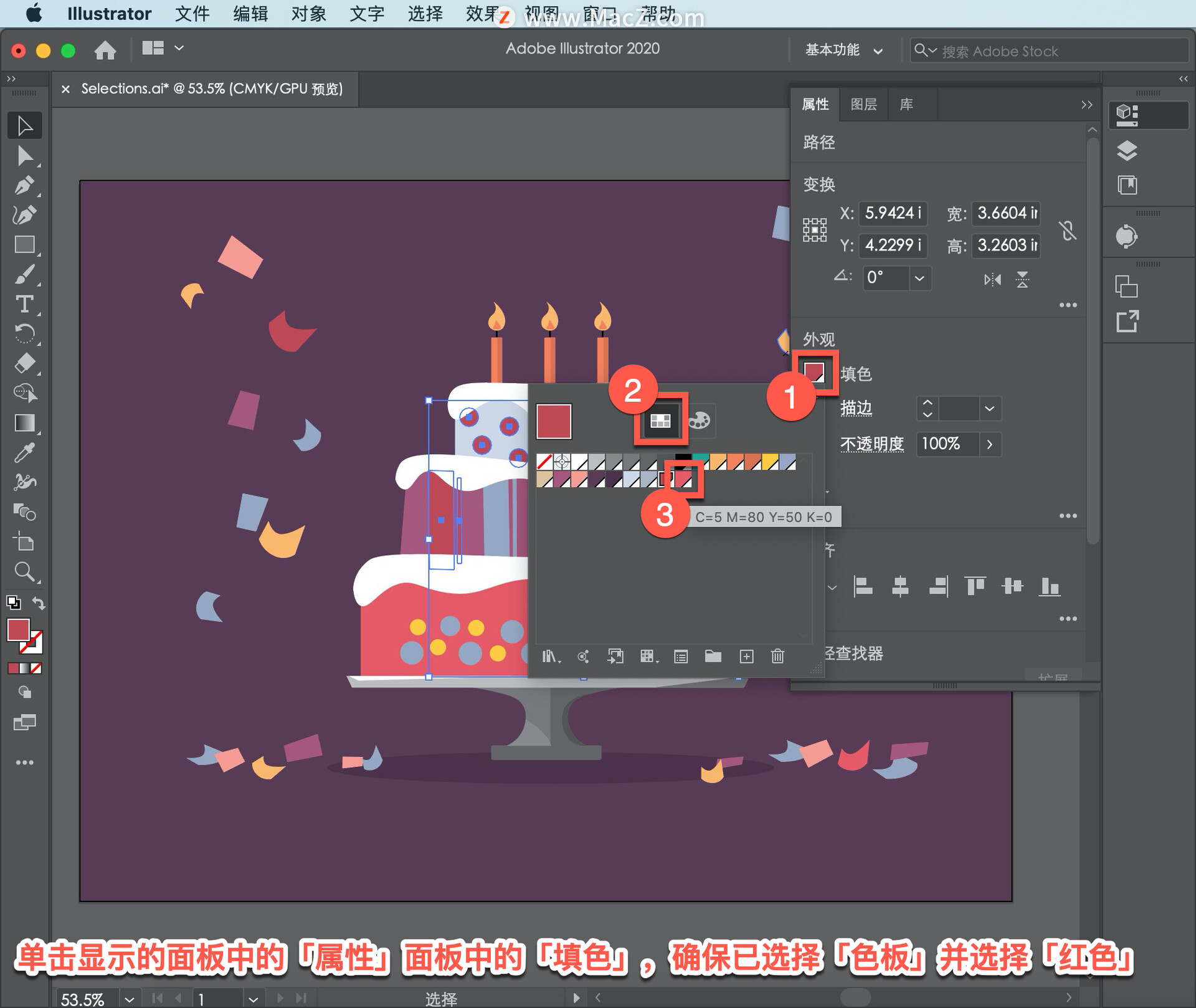Switch to Color Mixer palette view
This screenshot has width=1196, height=1008.
[x=699, y=421]
